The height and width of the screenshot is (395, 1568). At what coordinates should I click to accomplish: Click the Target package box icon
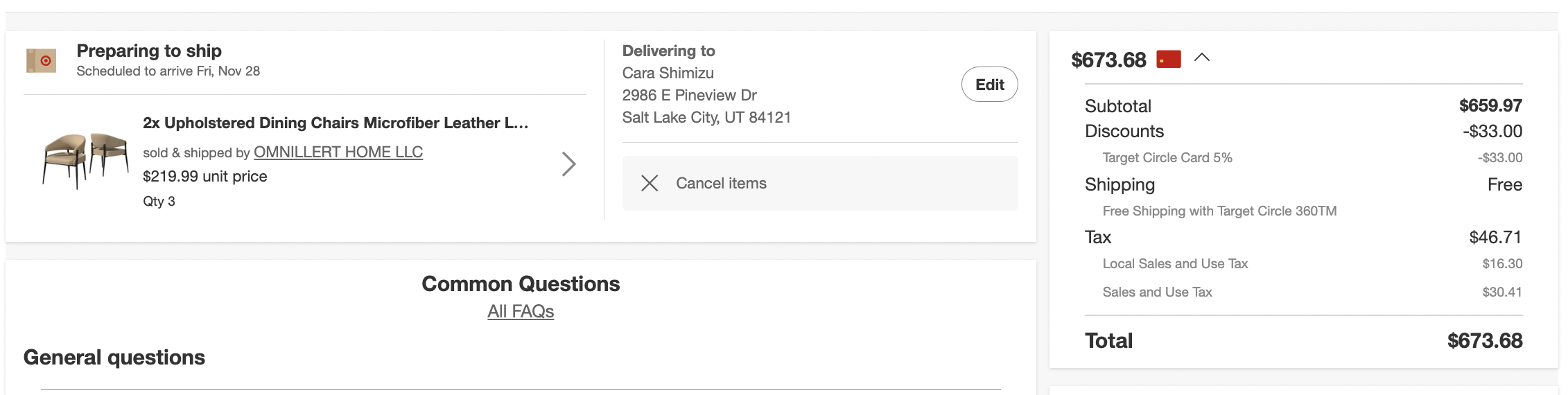[41, 61]
